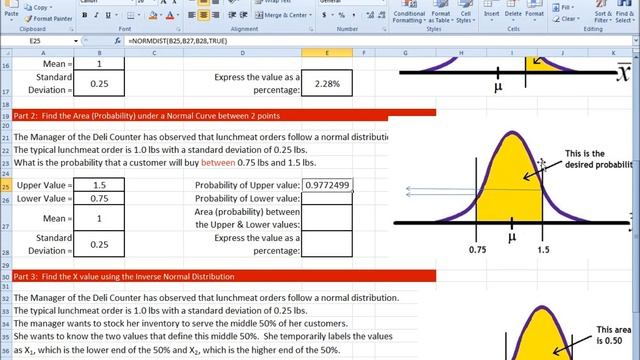Click Delete cells button
This screenshot has width=640, height=360.
click(x=513, y=11)
